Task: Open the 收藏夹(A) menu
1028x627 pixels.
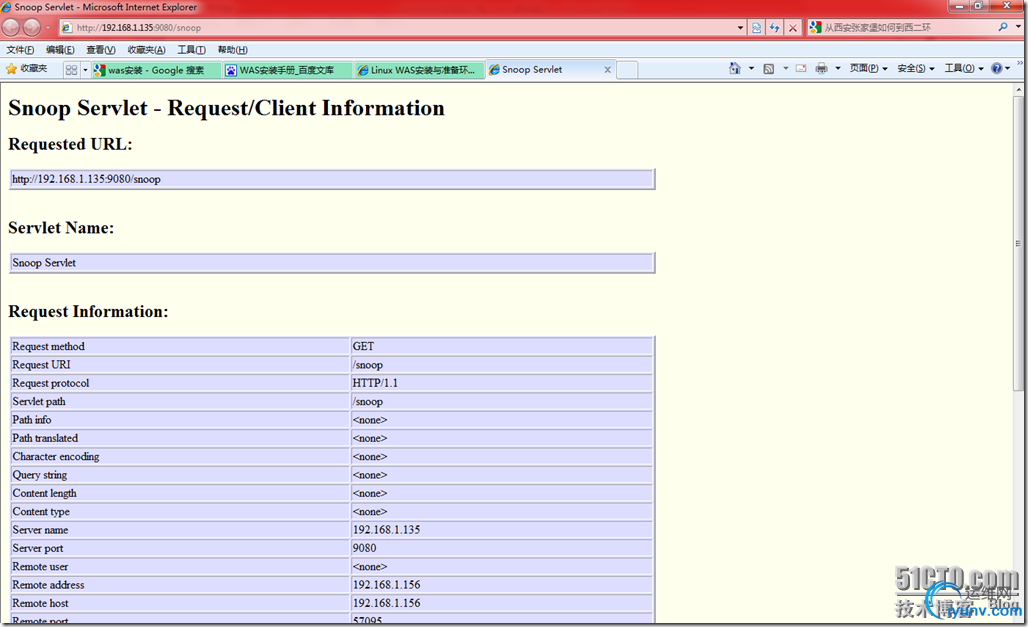Action: 146,50
